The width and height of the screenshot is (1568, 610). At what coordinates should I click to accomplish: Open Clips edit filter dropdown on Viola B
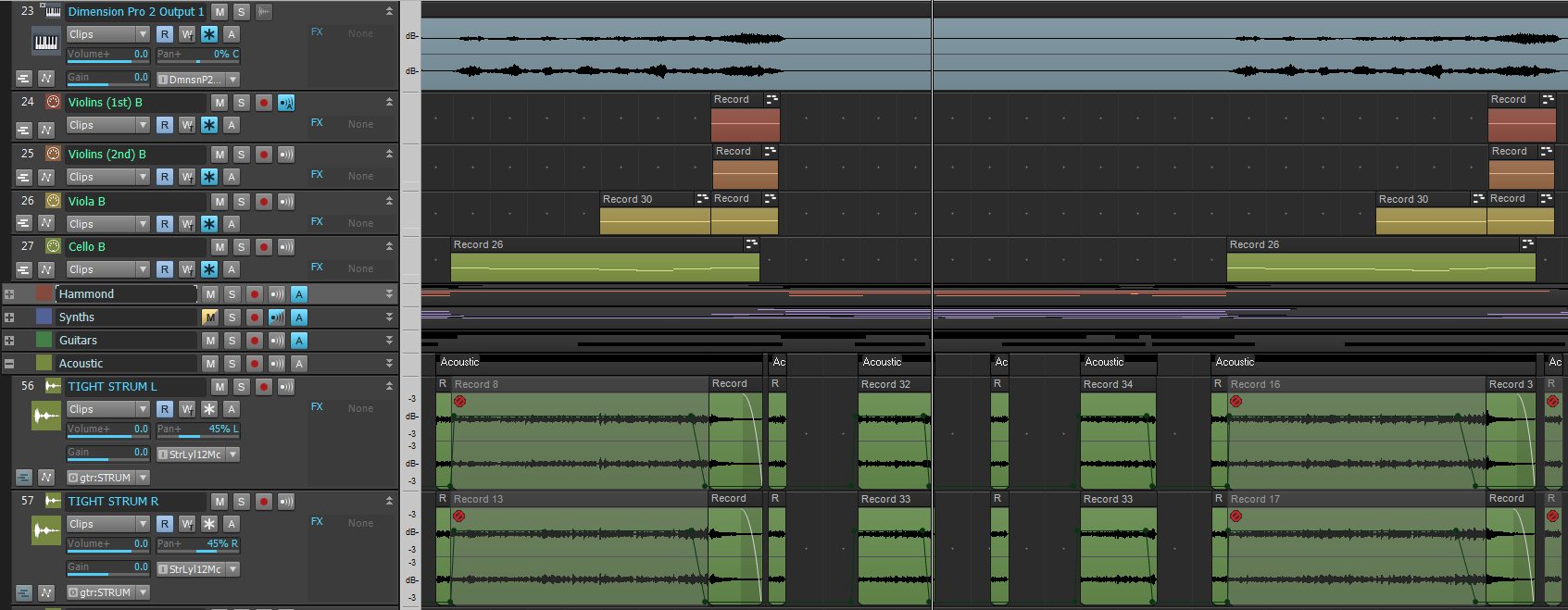coord(143,224)
